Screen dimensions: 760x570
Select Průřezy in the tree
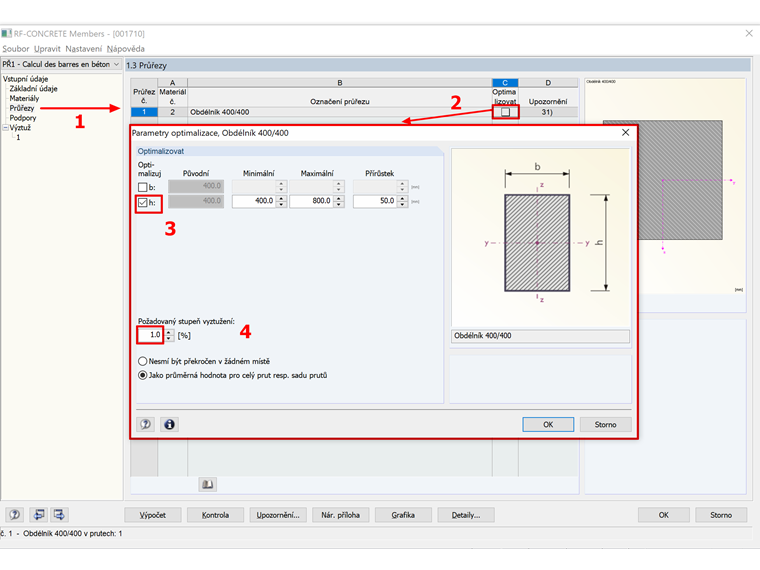click(22, 108)
